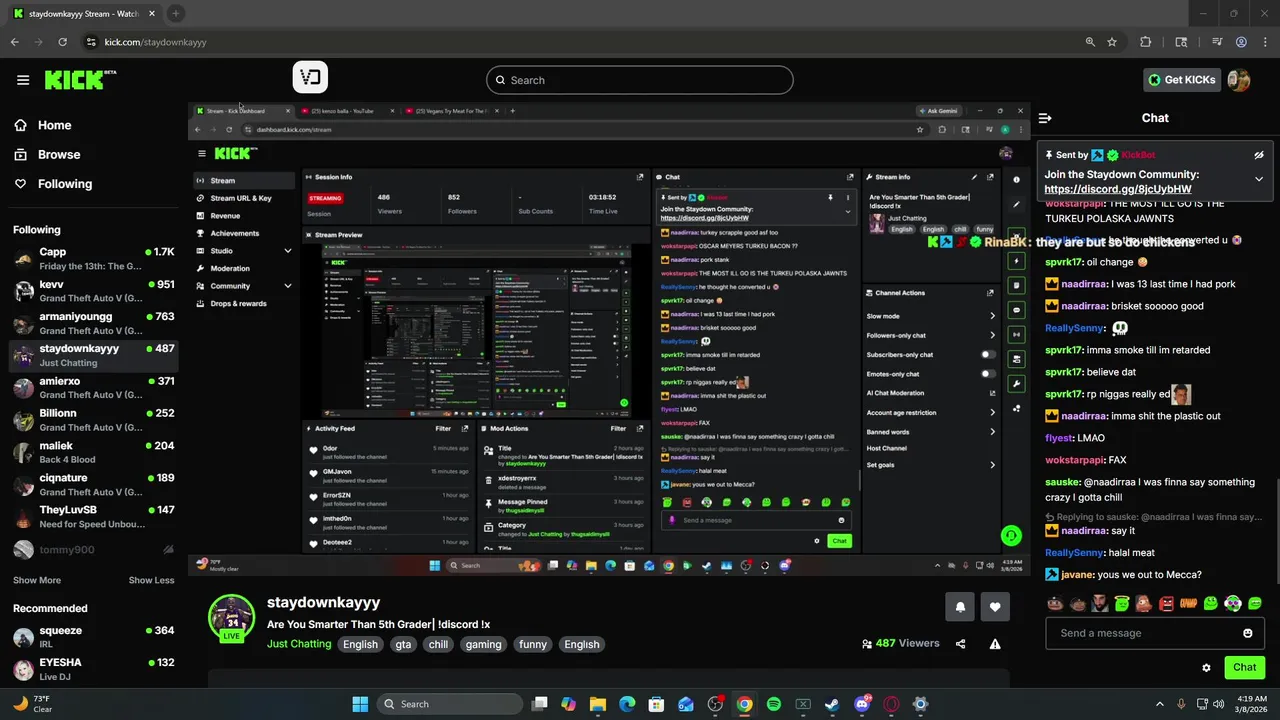Open the Browse page in sidebar
Image resolution: width=1280 pixels, height=720 pixels.
coord(59,154)
